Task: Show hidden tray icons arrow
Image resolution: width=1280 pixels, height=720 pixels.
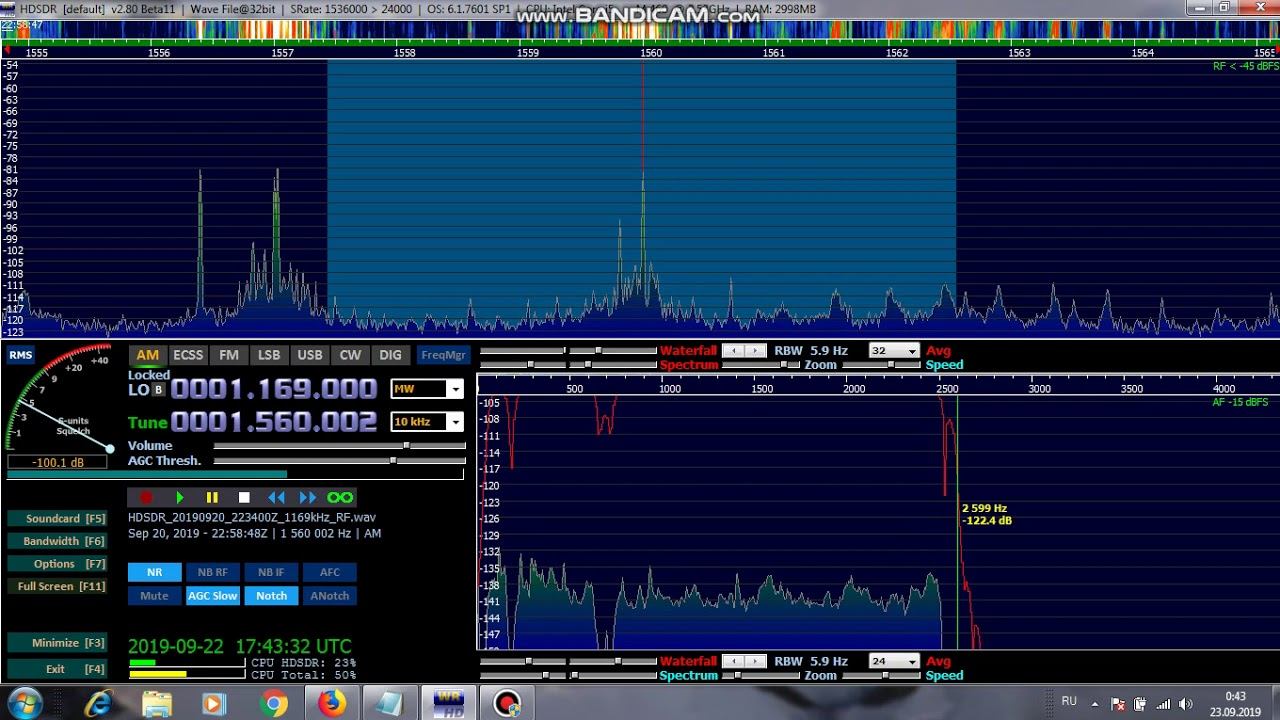Action: click(x=1095, y=703)
